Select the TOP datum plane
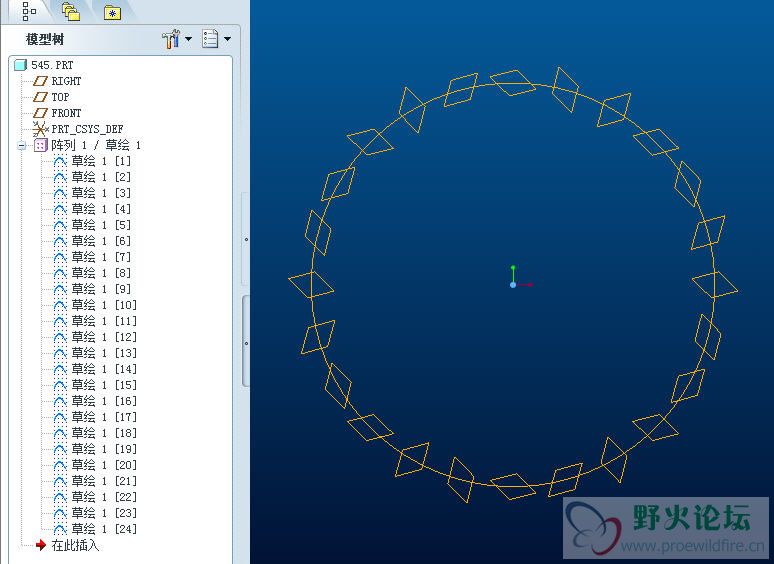Viewport: 774px width, 564px height. point(60,97)
